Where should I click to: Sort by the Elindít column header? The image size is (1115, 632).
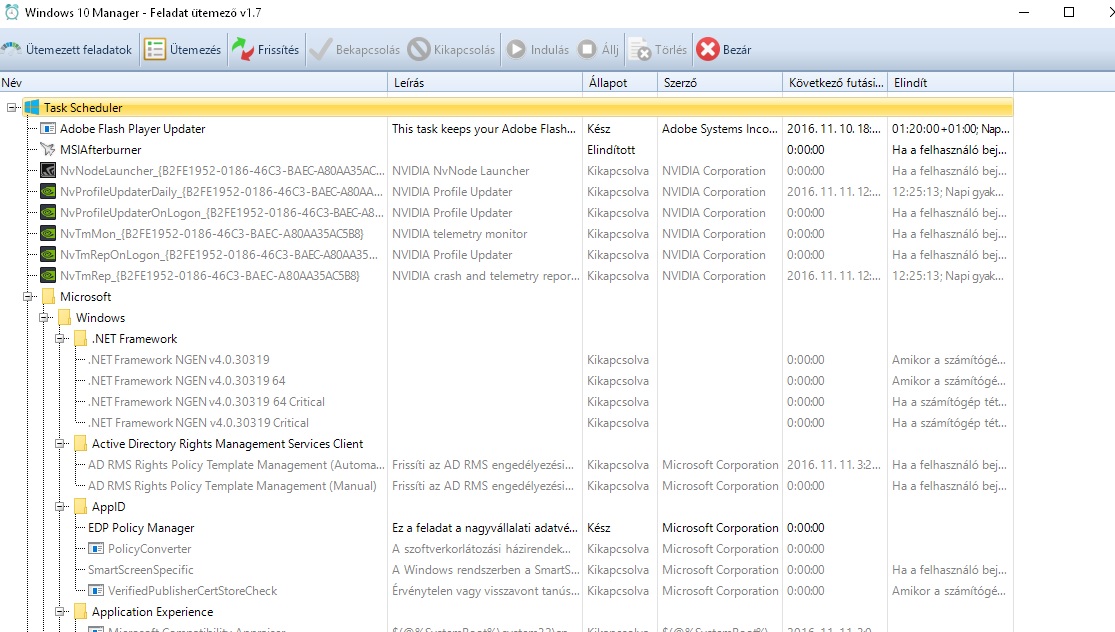point(950,82)
